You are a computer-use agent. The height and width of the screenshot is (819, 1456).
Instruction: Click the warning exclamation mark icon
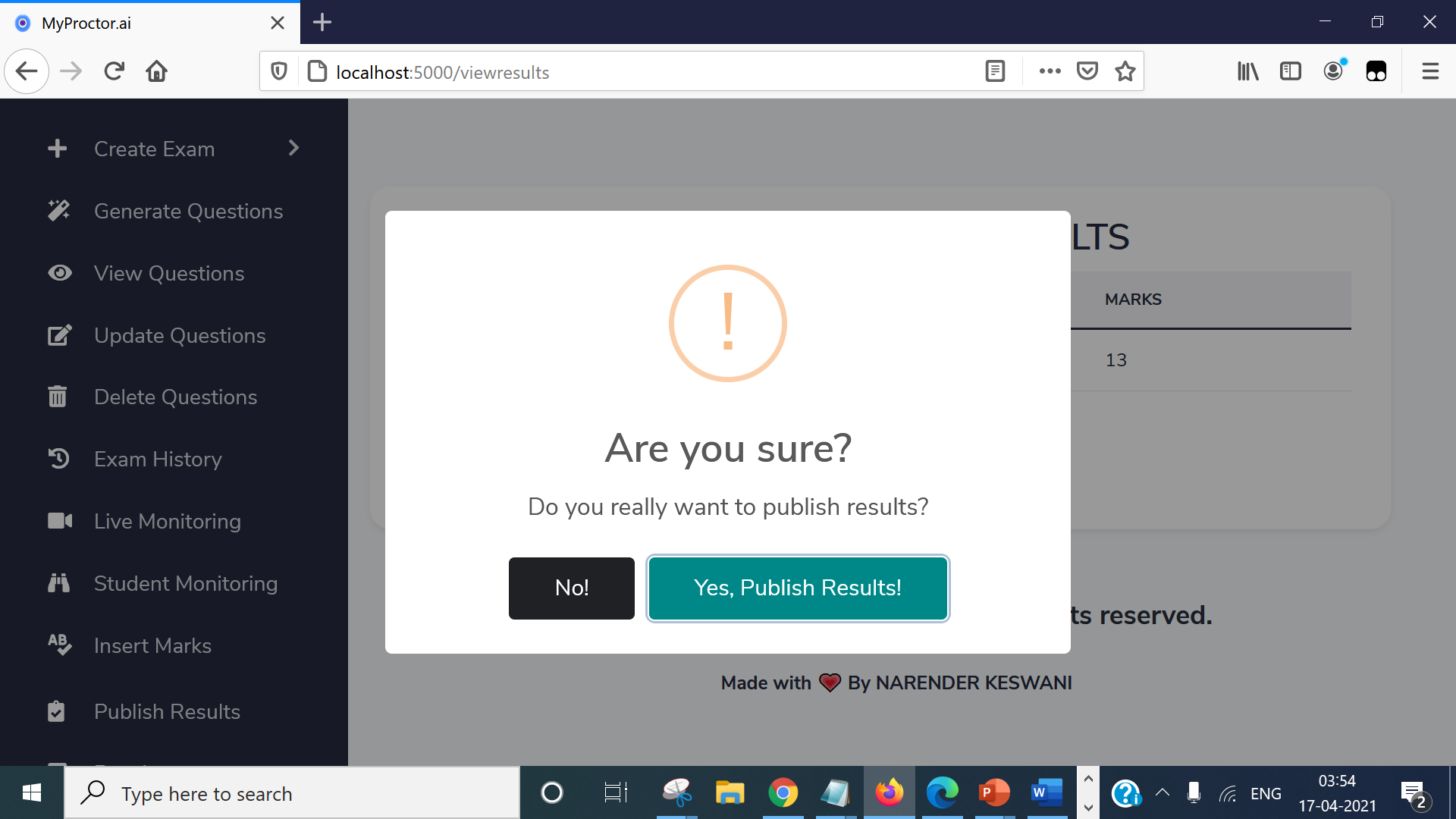pos(728,323)
